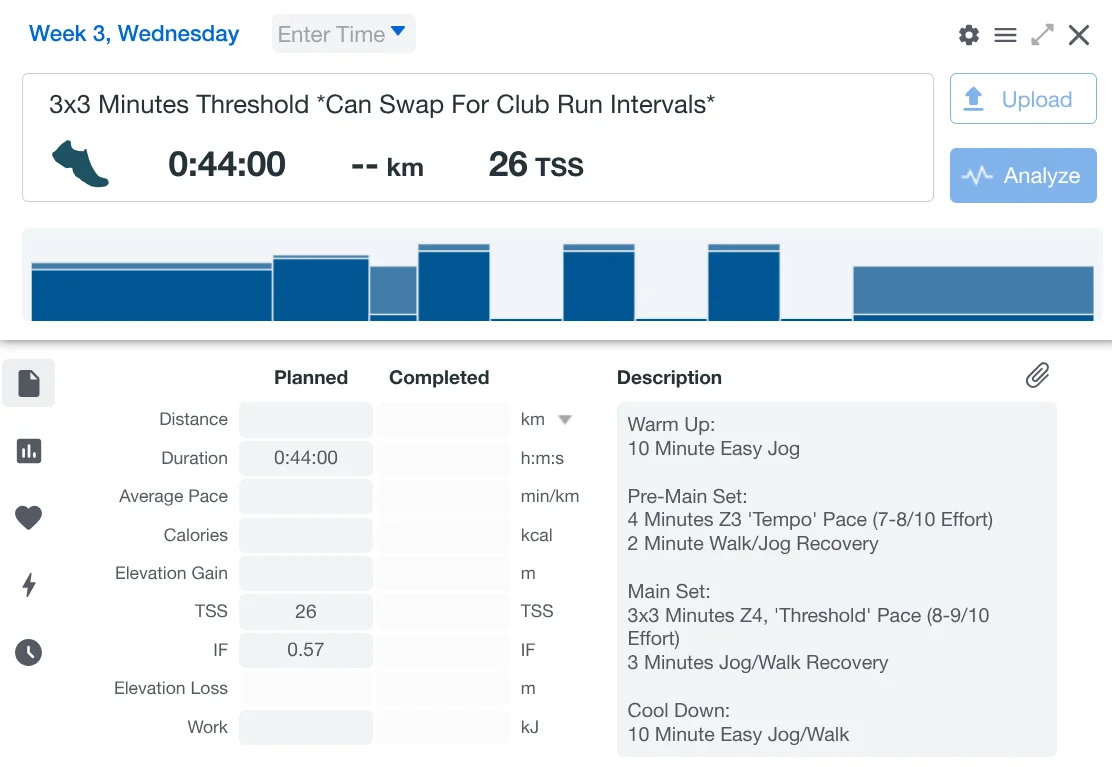Expand workout view with diagonal arrows icon
This screenshot has width=1112, height=767.
click(1042, 35)
